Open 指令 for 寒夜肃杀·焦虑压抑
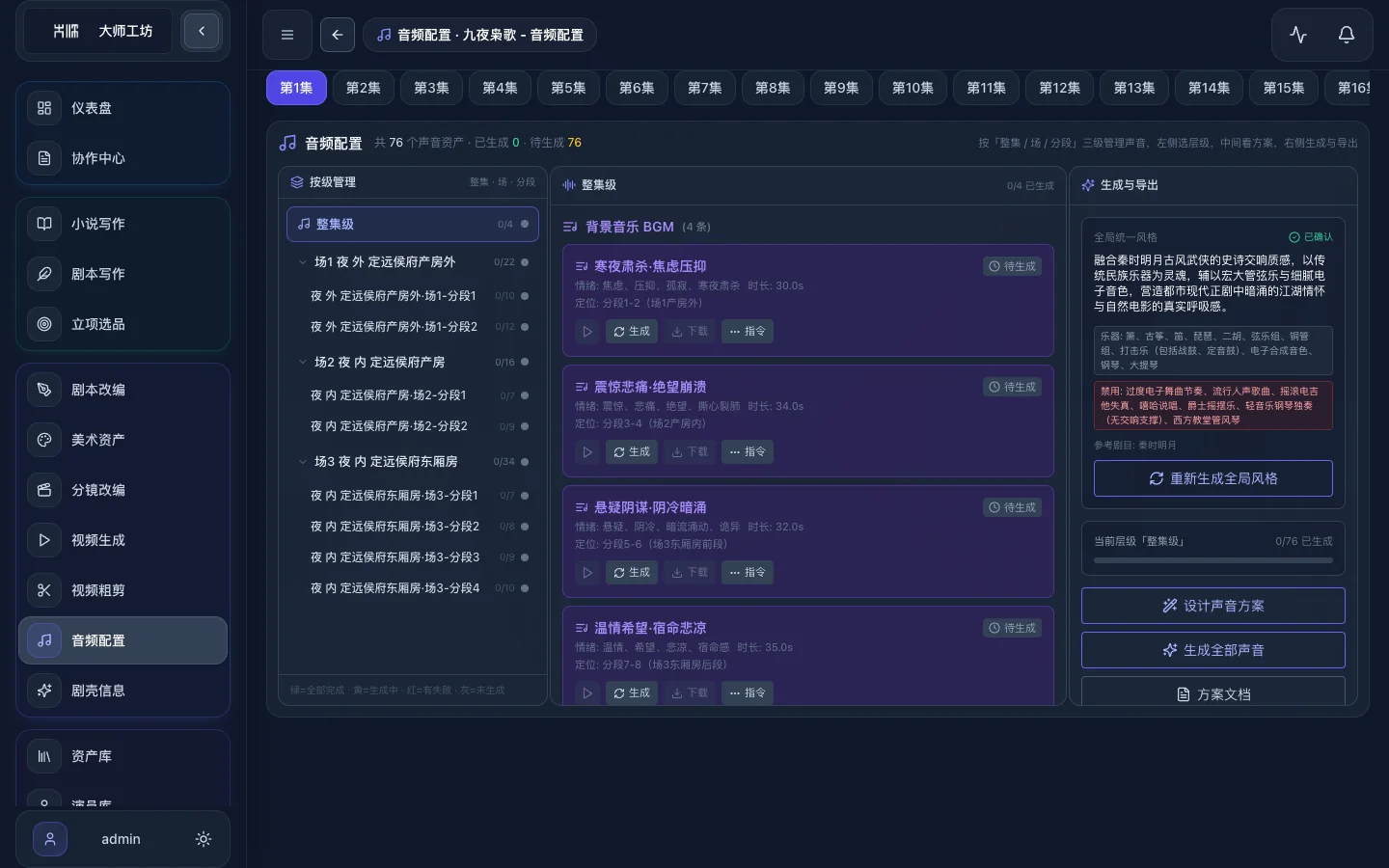 [748, 332]
